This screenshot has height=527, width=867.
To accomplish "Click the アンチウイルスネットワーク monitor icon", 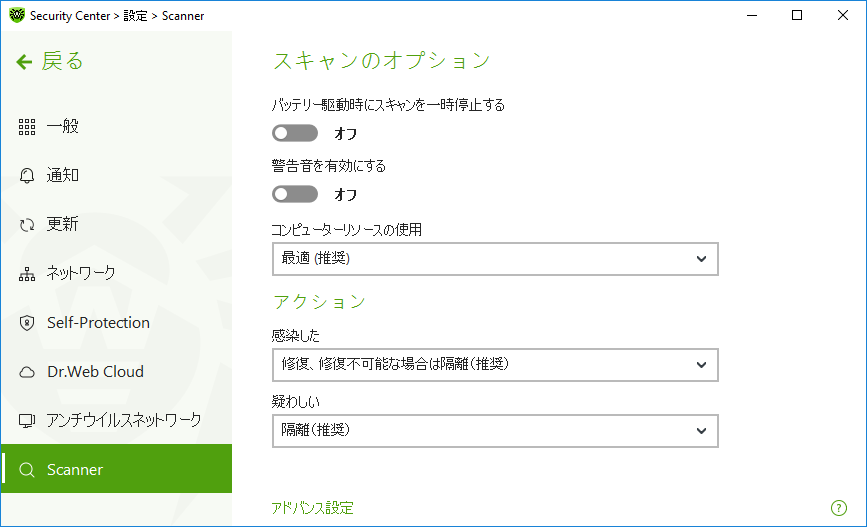I will [x=27, y=421].
